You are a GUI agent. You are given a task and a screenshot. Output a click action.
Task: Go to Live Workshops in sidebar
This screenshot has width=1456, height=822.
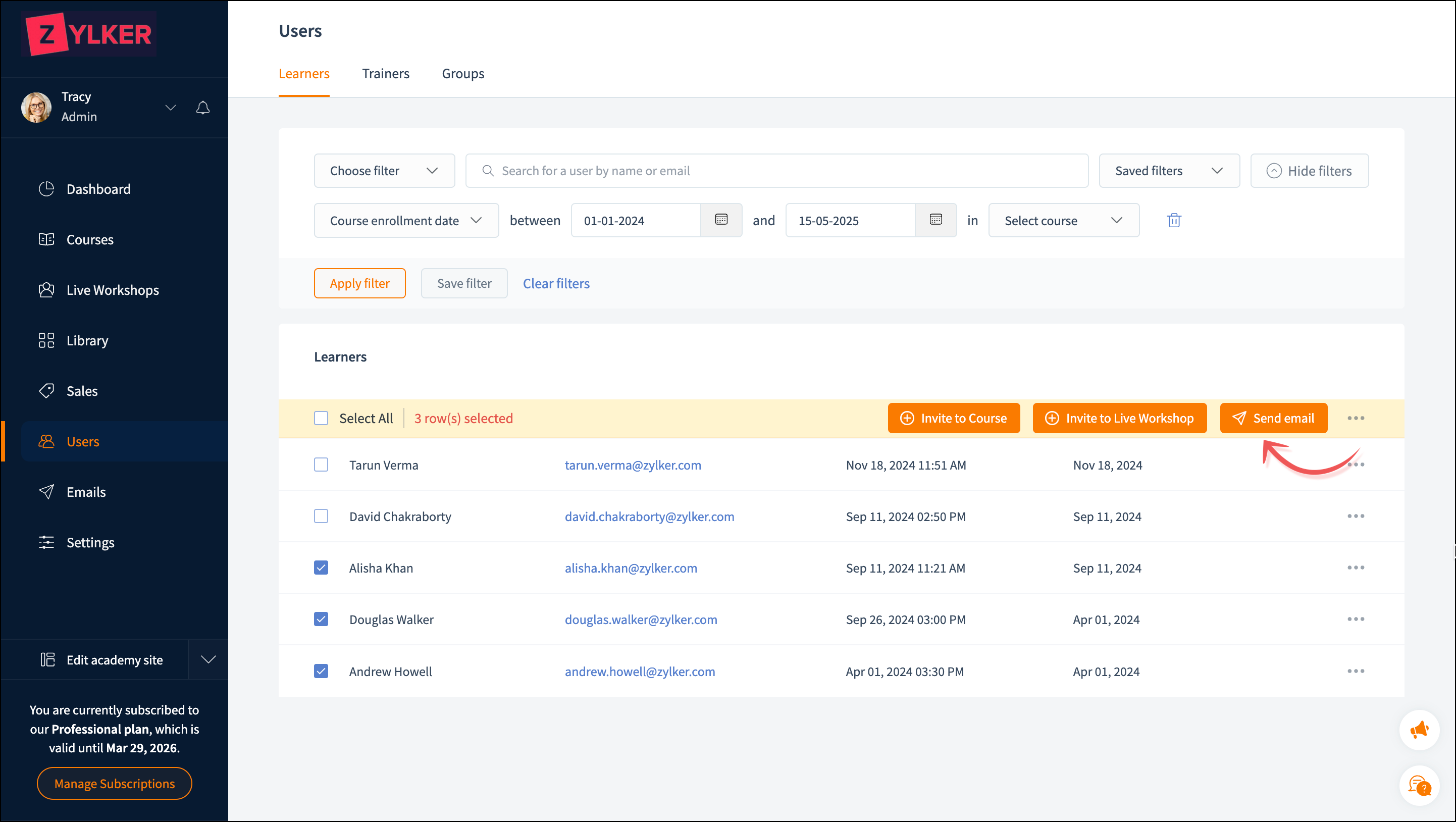(x=113, y=290)
